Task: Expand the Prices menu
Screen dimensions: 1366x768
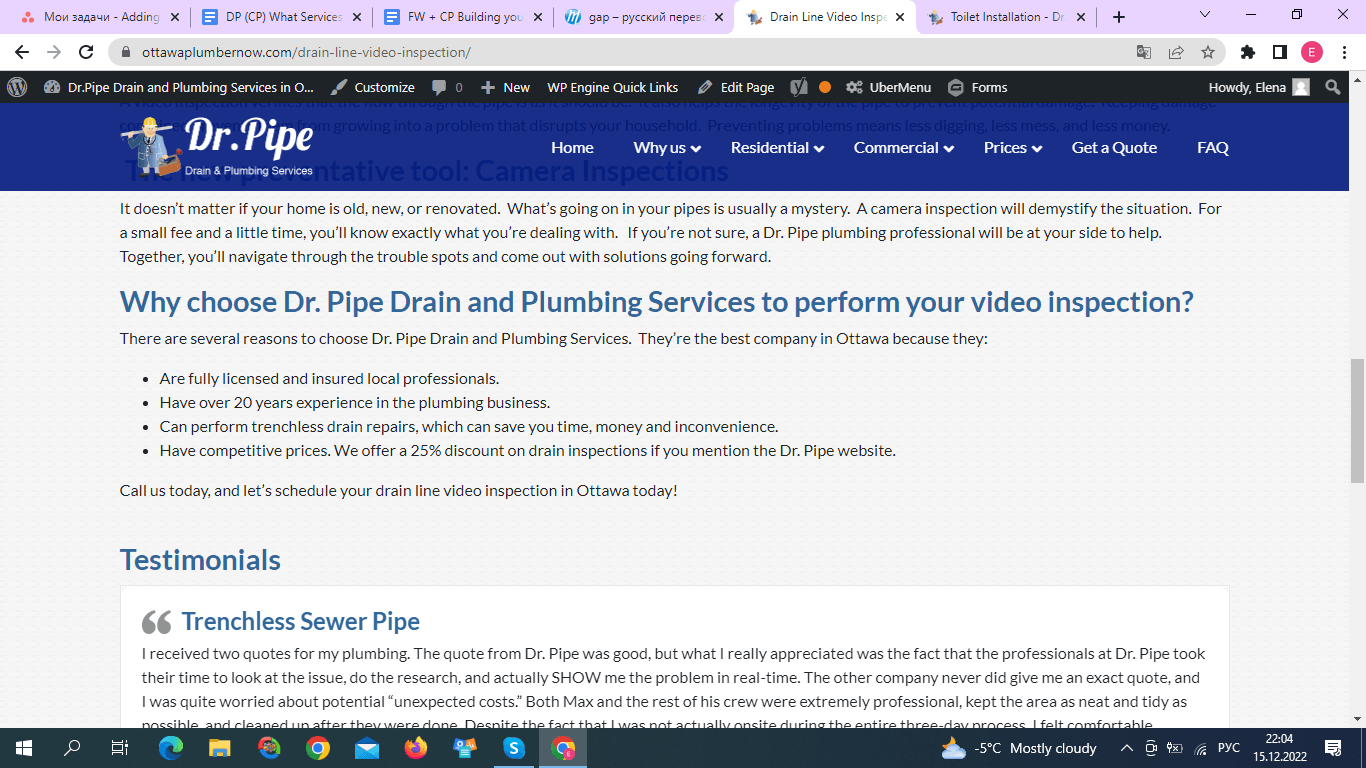Action: 1013,147
